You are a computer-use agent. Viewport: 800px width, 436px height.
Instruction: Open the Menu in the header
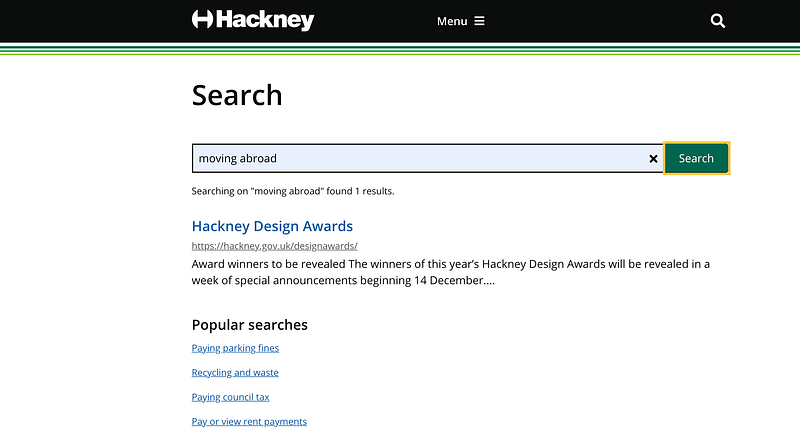click(x=452, y=21)
